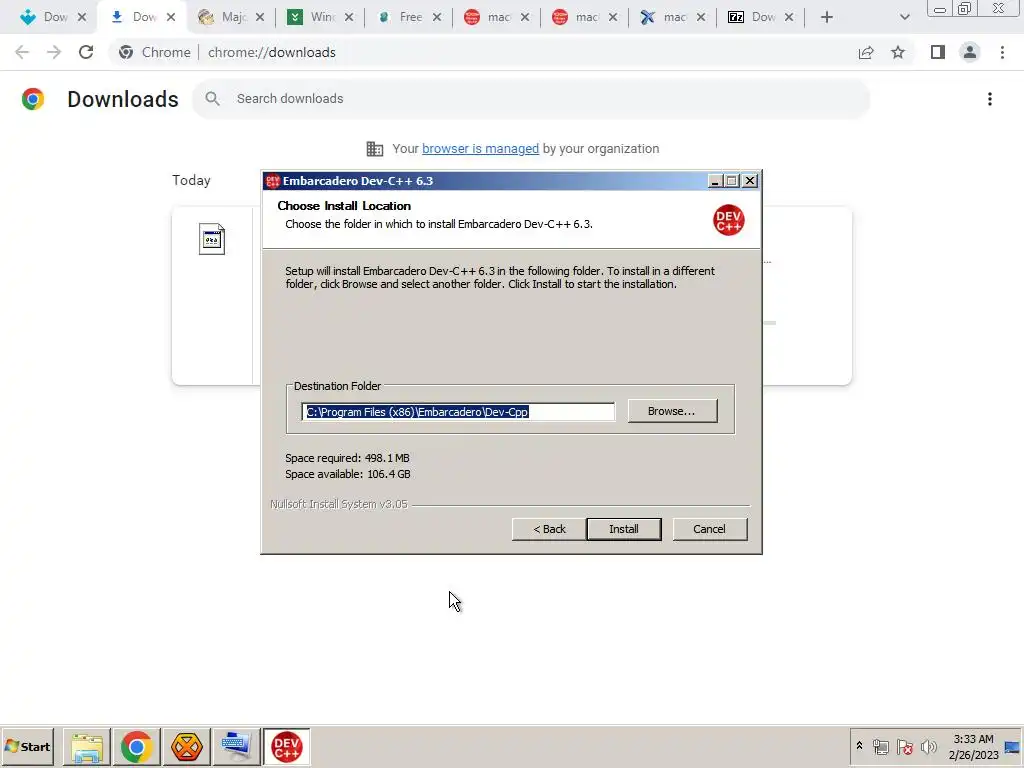This screenshot has height=768, width=1024.
Task: Open the Chrome three-dot menu
Action: click(1002, 52)
